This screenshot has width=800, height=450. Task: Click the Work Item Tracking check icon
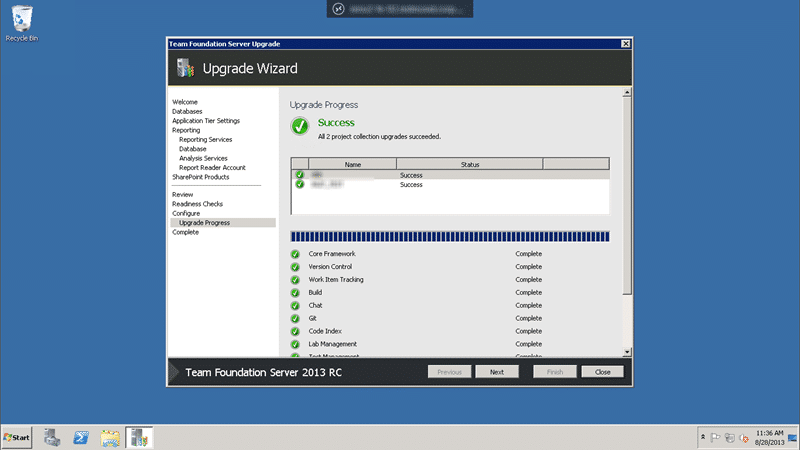tap(295, 280)
